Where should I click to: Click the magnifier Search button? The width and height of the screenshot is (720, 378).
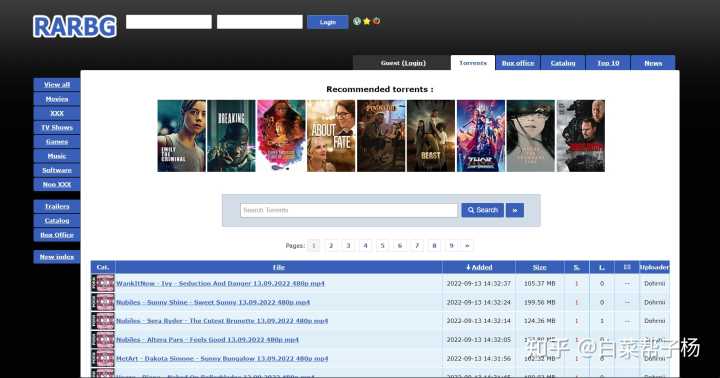tap(482, 210)
